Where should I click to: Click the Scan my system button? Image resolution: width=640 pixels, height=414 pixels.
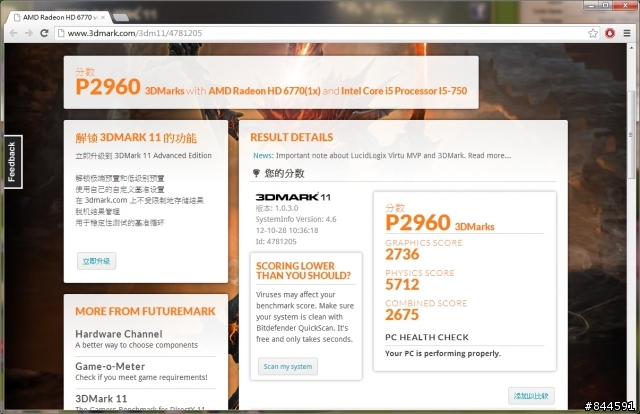click(288, 367)
